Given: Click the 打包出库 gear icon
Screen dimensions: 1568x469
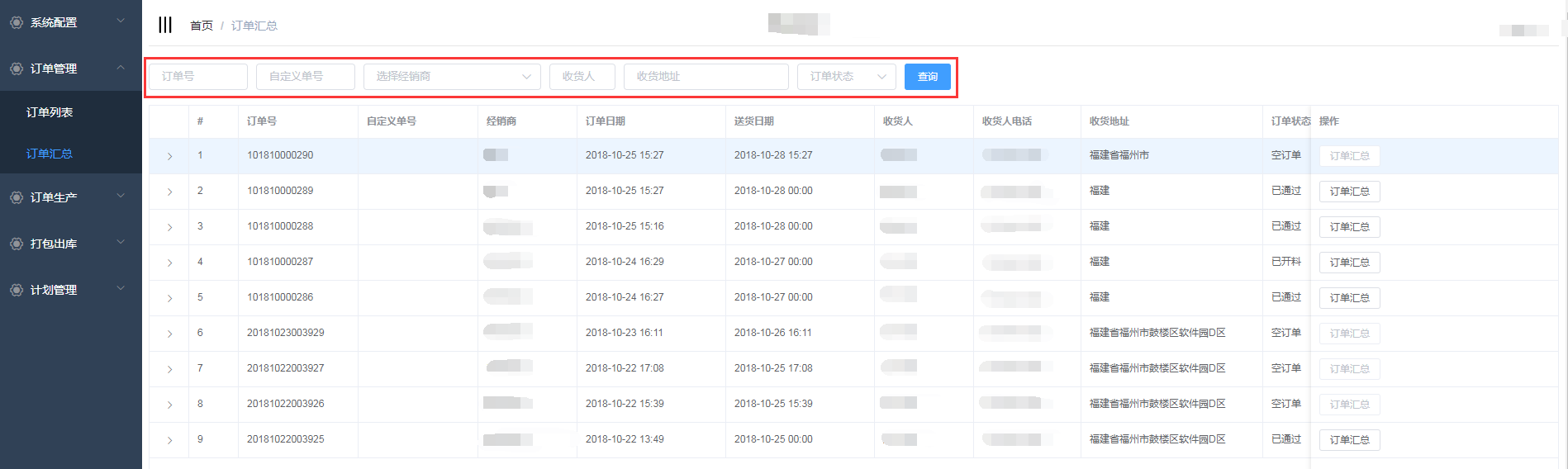Looking at the screenshot, I should point(17,244).
